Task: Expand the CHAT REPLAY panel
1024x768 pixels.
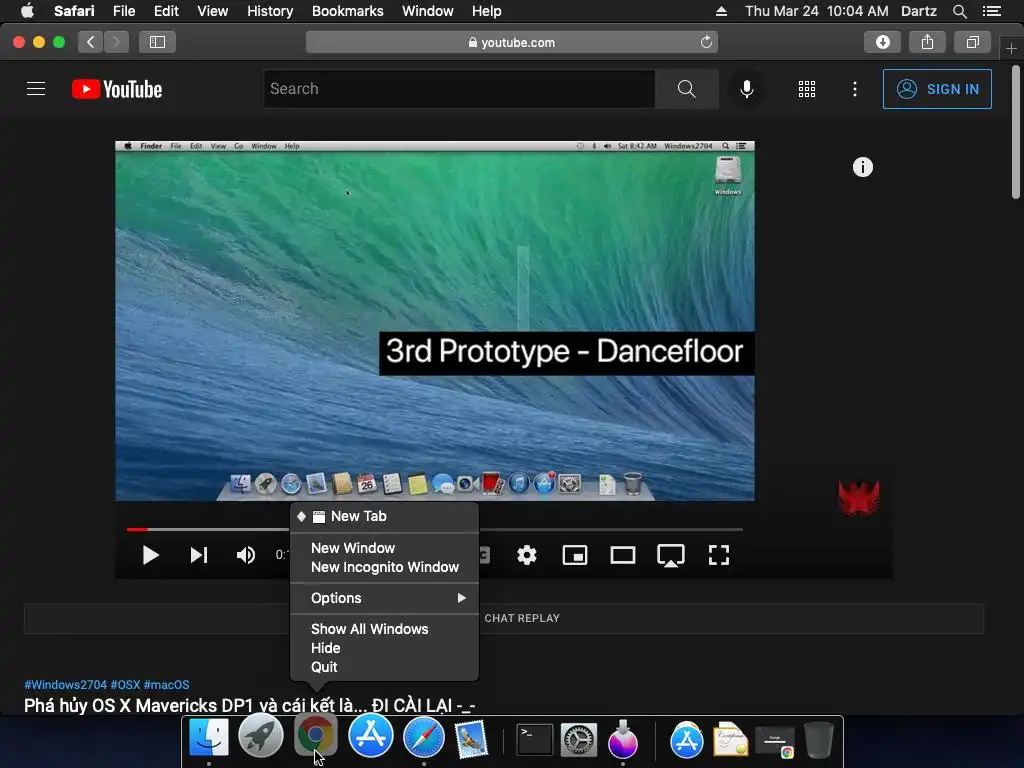Action: pos(504,618)
